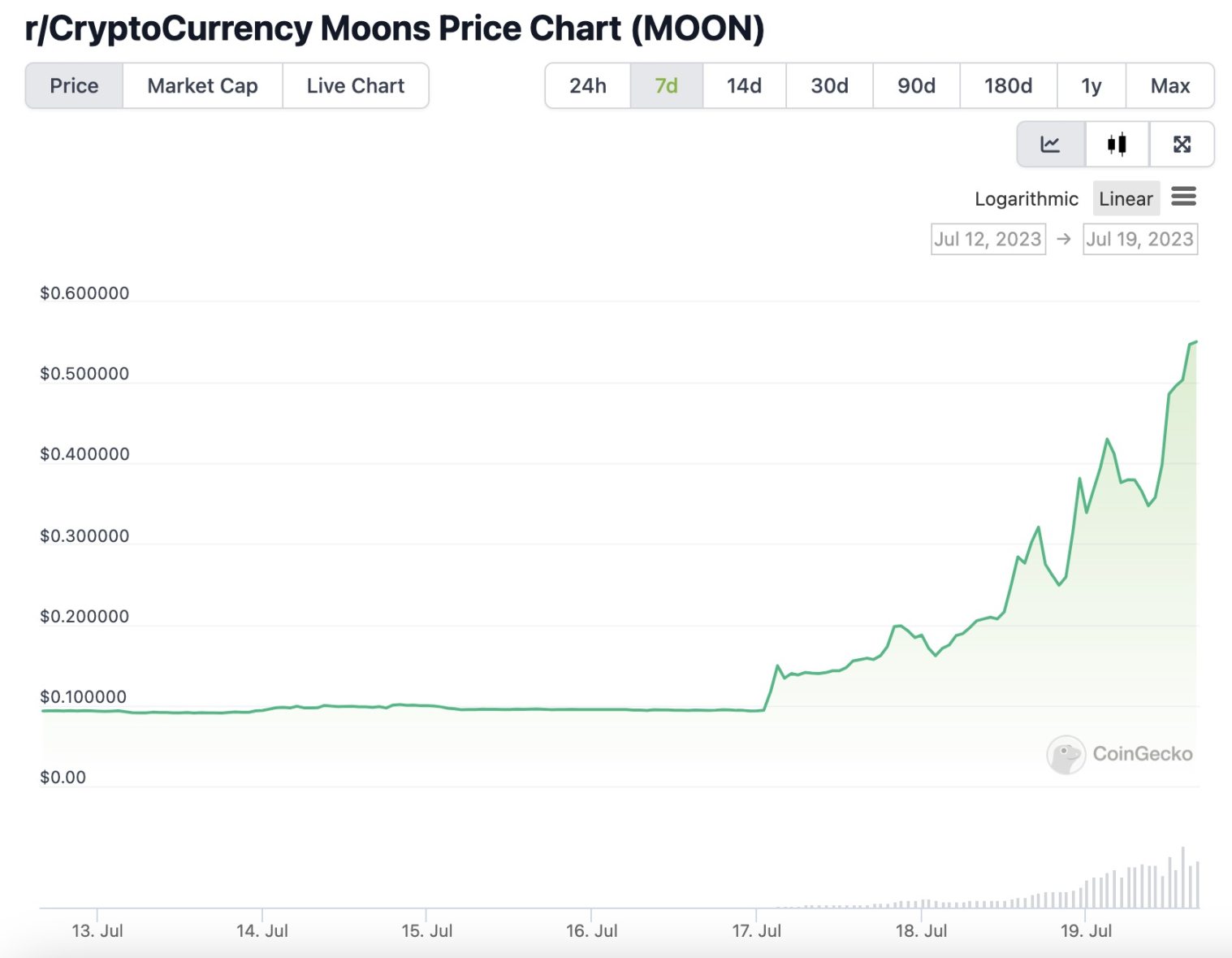Select Linear scale option
Screen dimensions: 1232x958
pyautogui.click(x=1126, y=199)
